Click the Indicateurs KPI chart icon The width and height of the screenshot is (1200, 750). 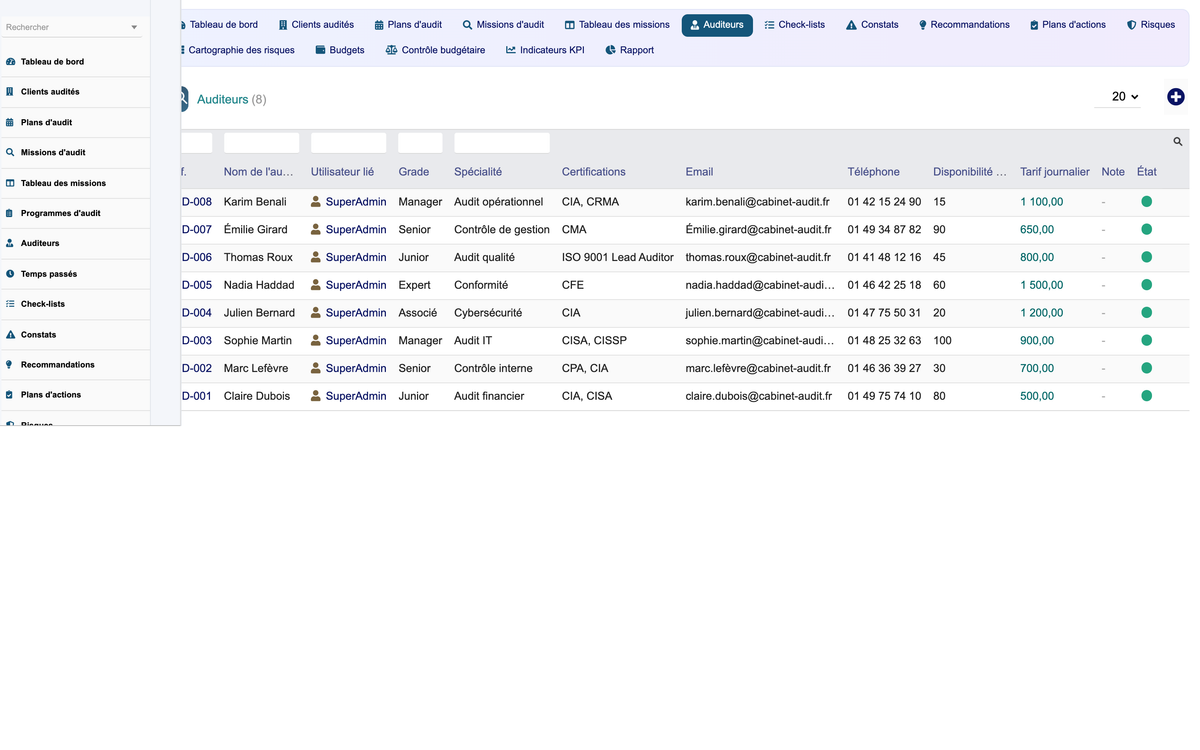[511, 50]
